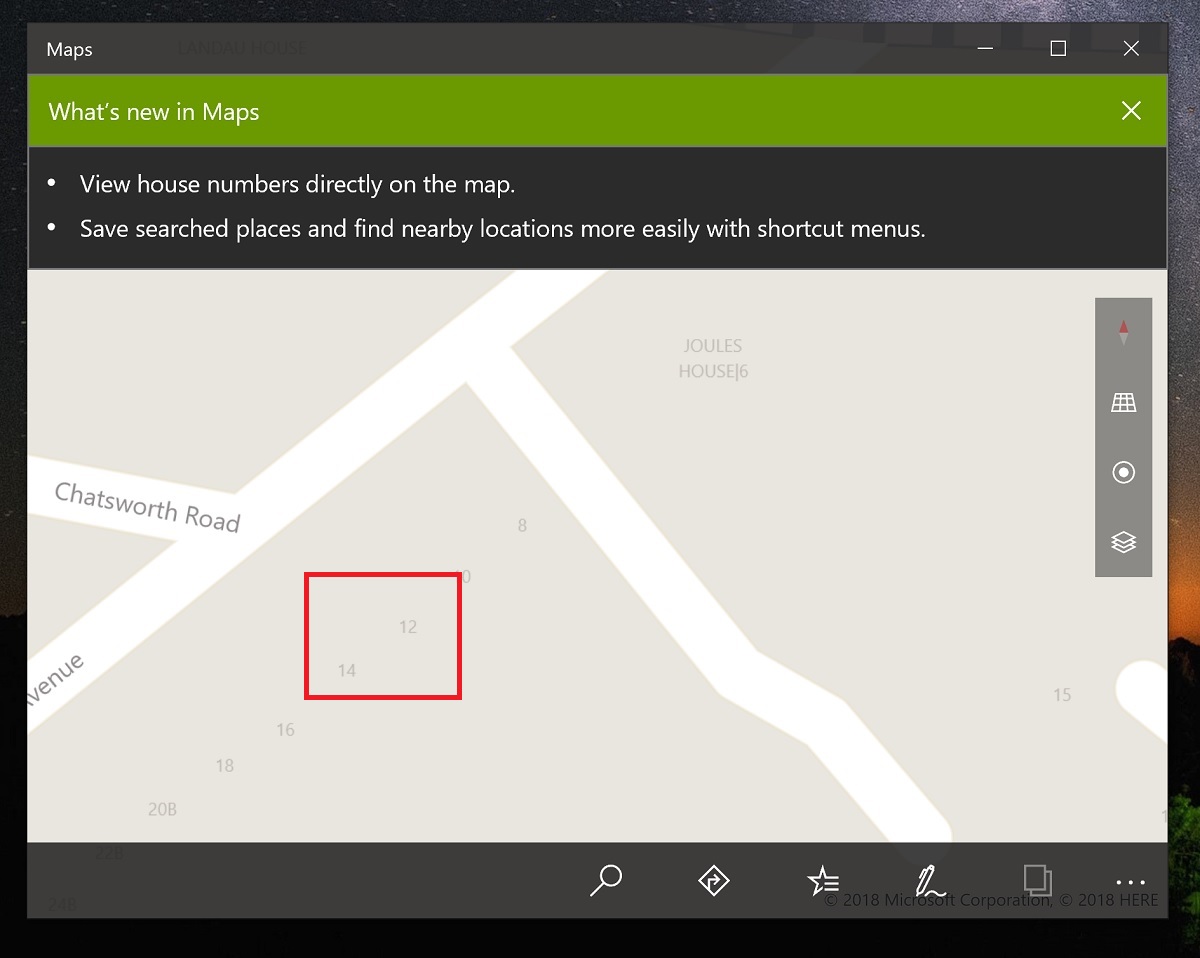Click the 2018 HERE copyright text
Screen dimensions: 1200x958
coord(1109,900)
